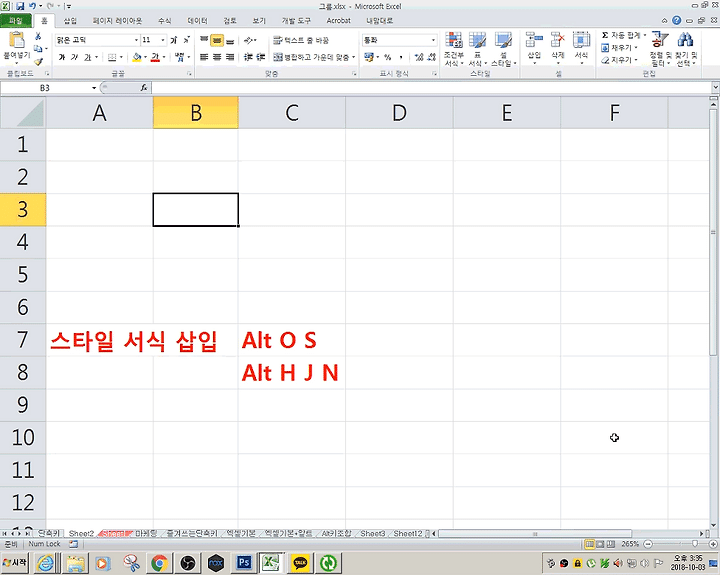
Task: Open the borders dropdown arrow
Action: (121, 57)
